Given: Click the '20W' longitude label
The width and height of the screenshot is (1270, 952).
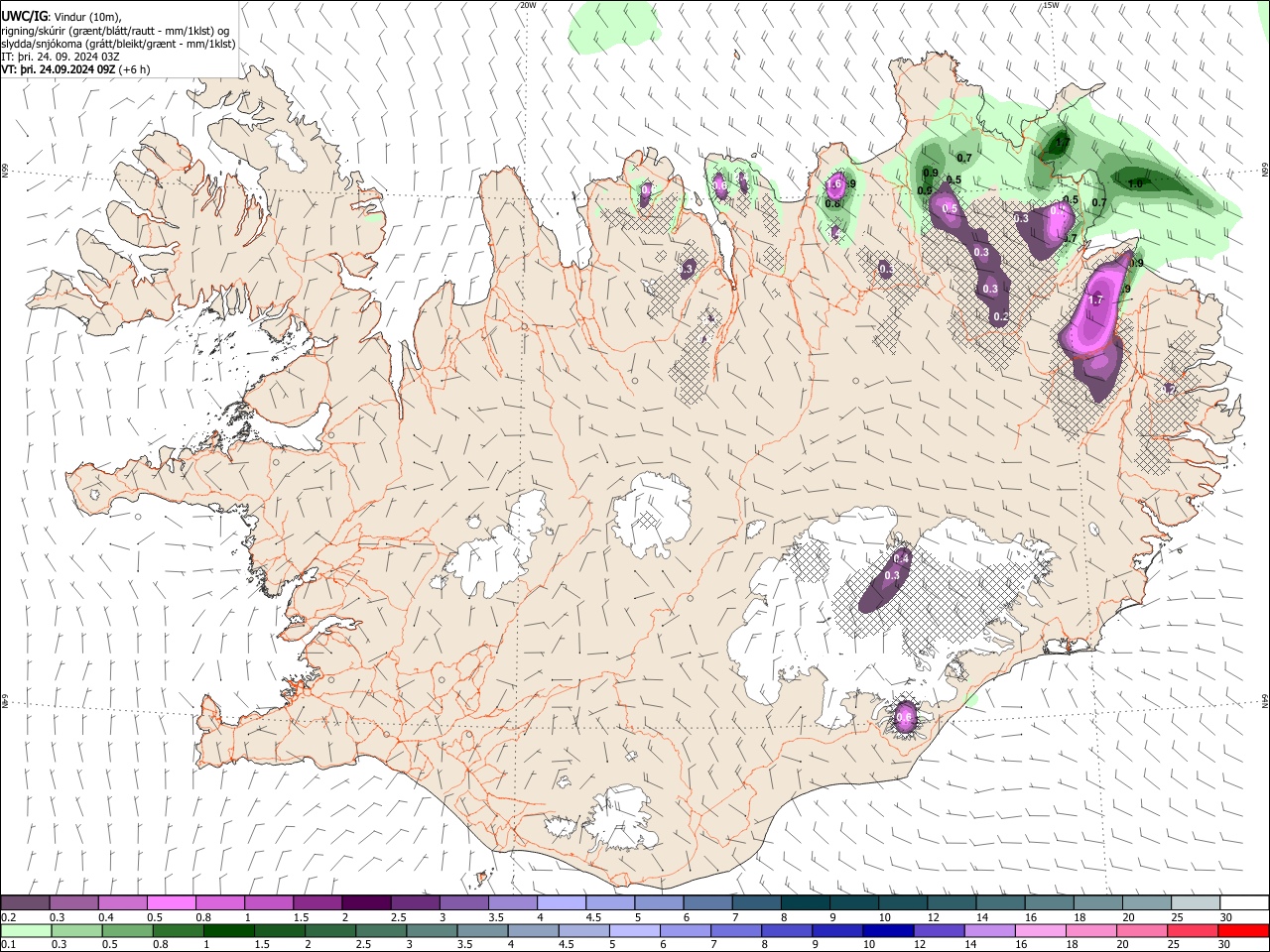Looking at the screenshot, I should 529,5.
